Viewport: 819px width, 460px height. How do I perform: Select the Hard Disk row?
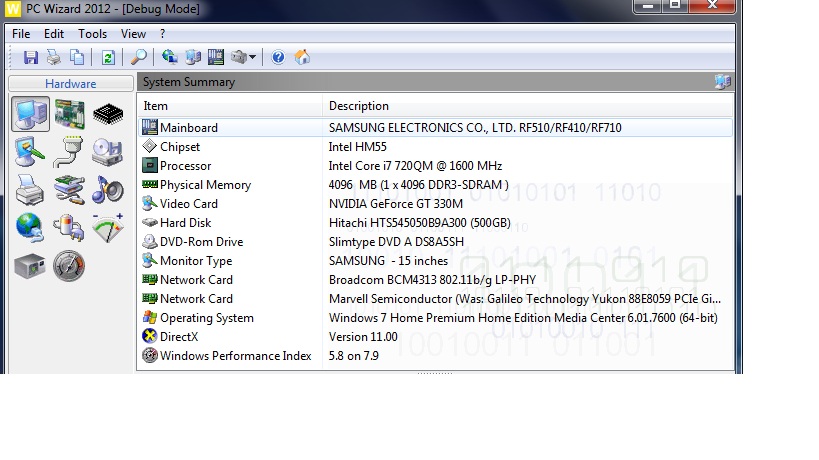(x=436, y=223)
